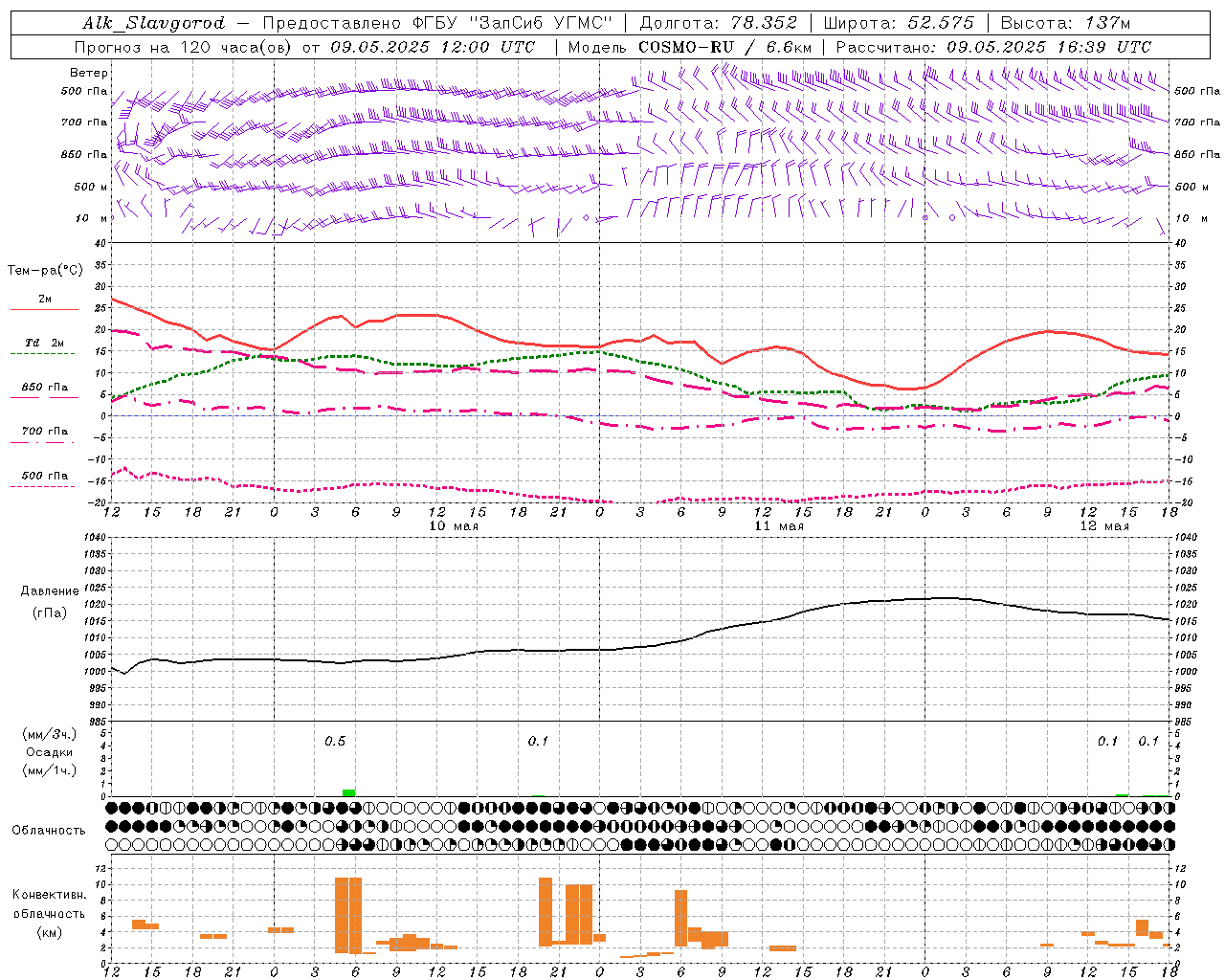1225x980 pixels.
Task: Click the (гПа) unit under Давление
Action: tap(50, 613)
